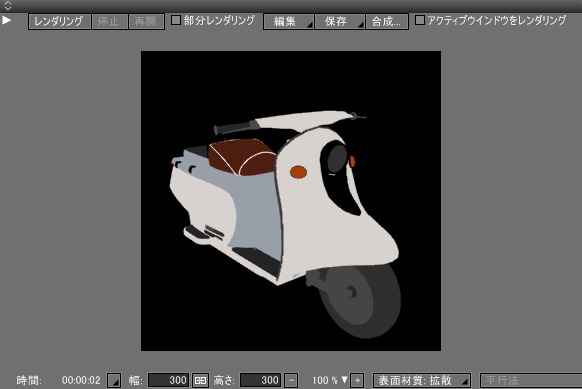Click the 幅 width input field
This screenshot has height=389, width=582.
(x=169, y=380)
